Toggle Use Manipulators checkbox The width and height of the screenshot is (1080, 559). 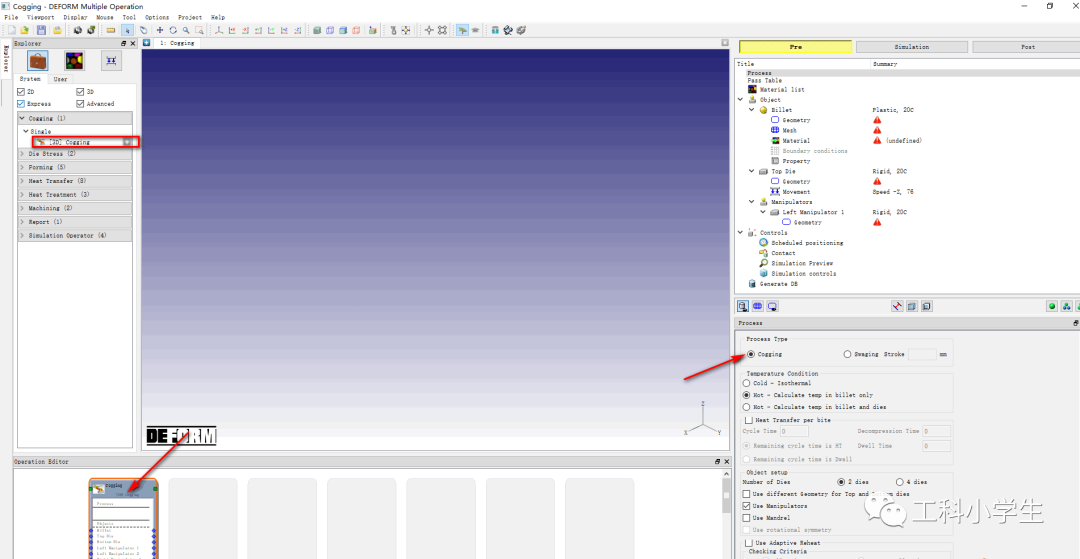pyautogui.click(x=747, y=506)
